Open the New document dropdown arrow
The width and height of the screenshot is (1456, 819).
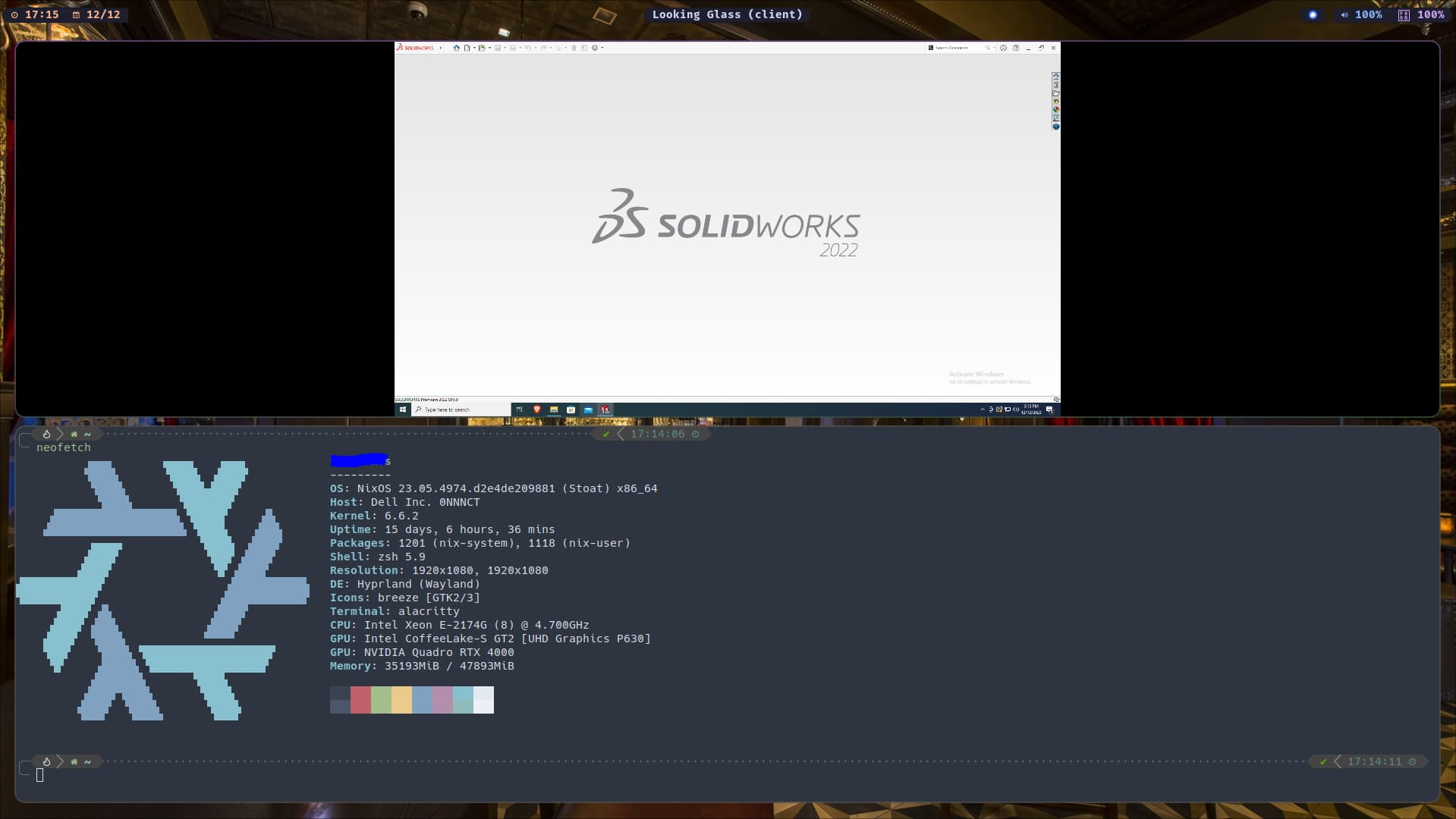pyautogui.click(x=474, y=48)
